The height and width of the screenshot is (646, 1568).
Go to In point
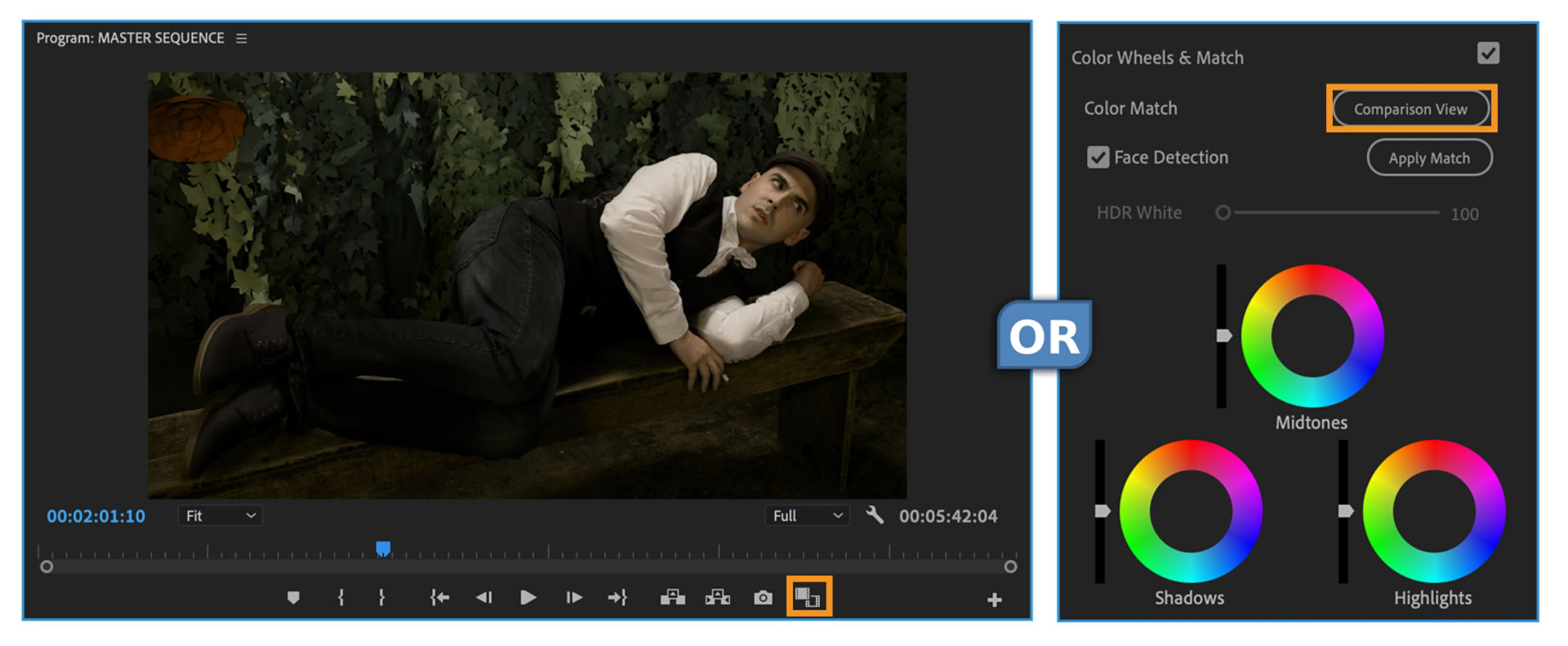pyautogui.click(x=439, y=598)
